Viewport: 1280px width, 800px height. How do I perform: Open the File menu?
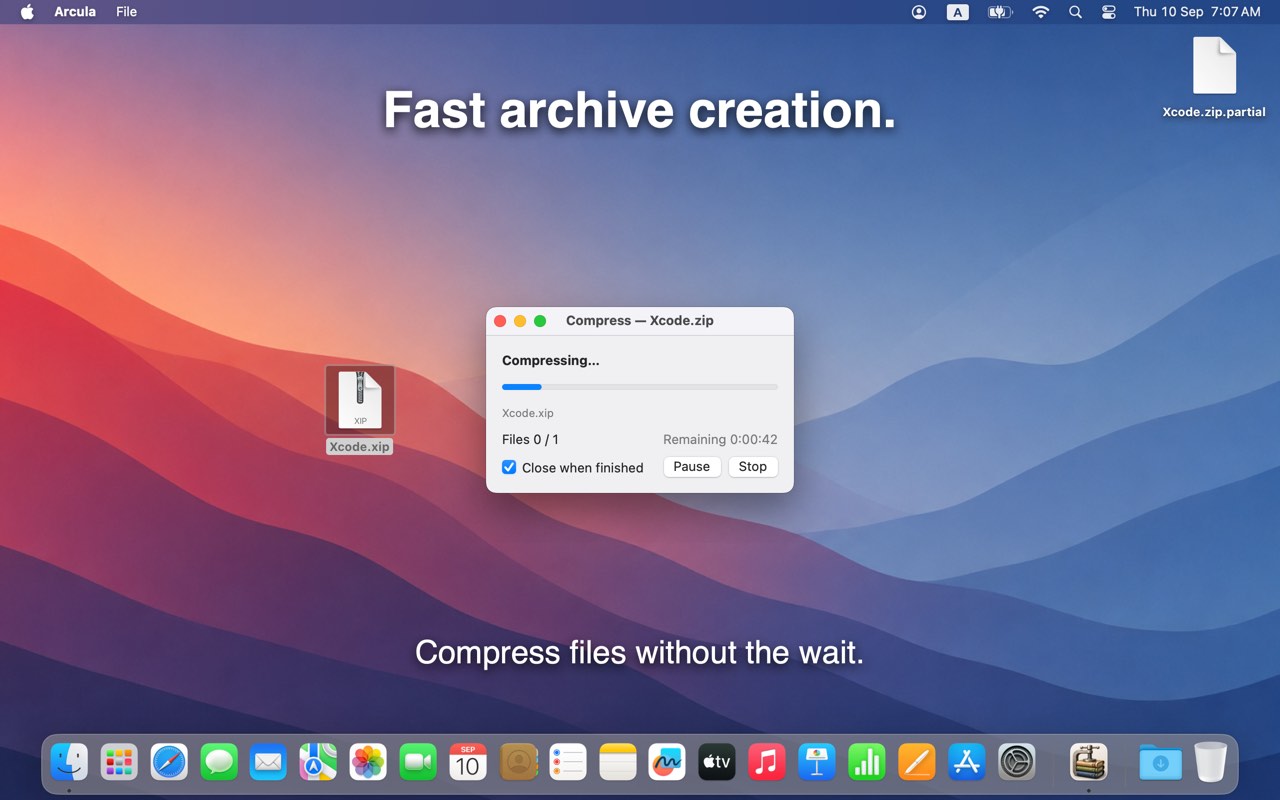tap(126, 12)
